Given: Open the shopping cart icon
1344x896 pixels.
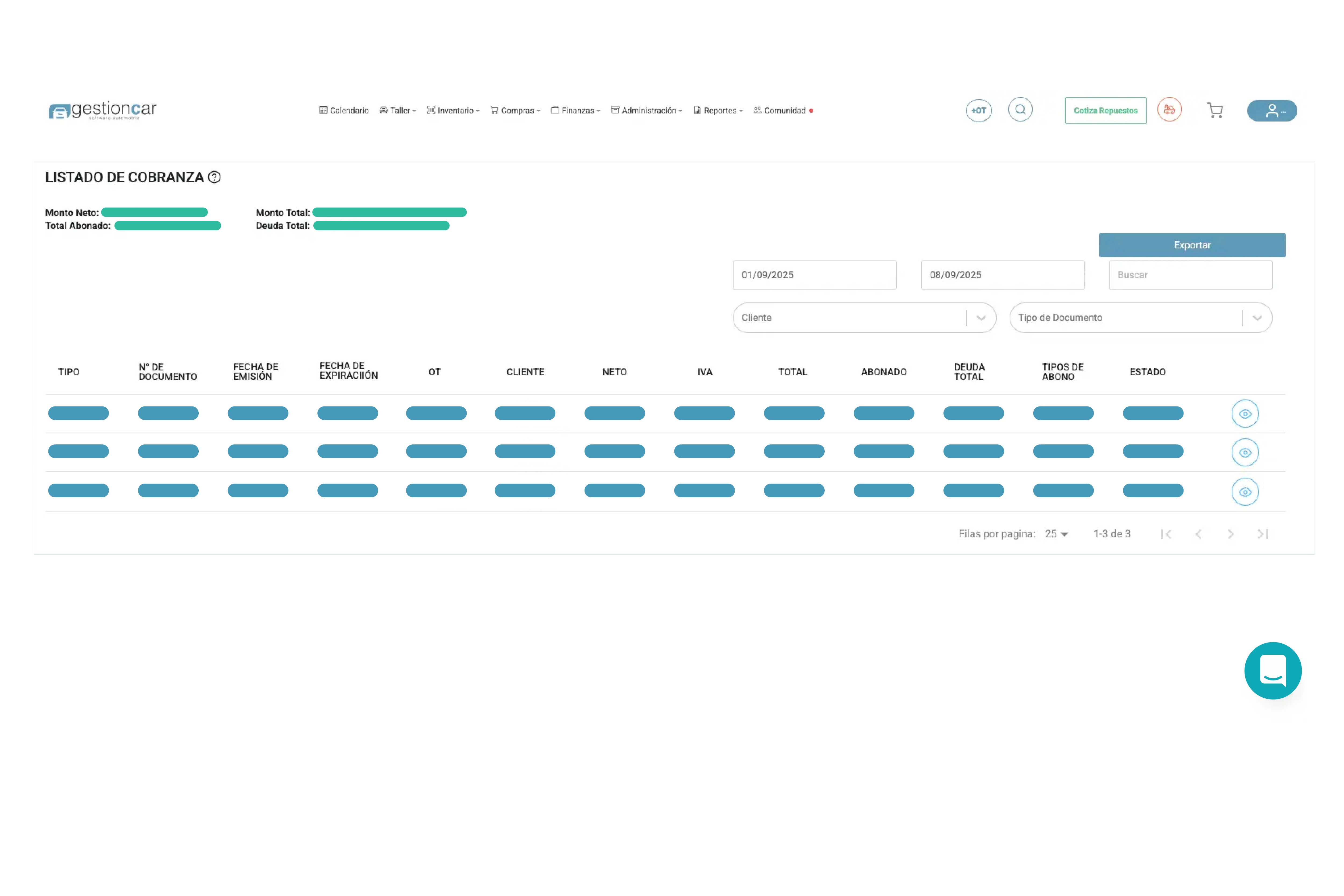Looking at the screenshot, I should coord(1215,110).
